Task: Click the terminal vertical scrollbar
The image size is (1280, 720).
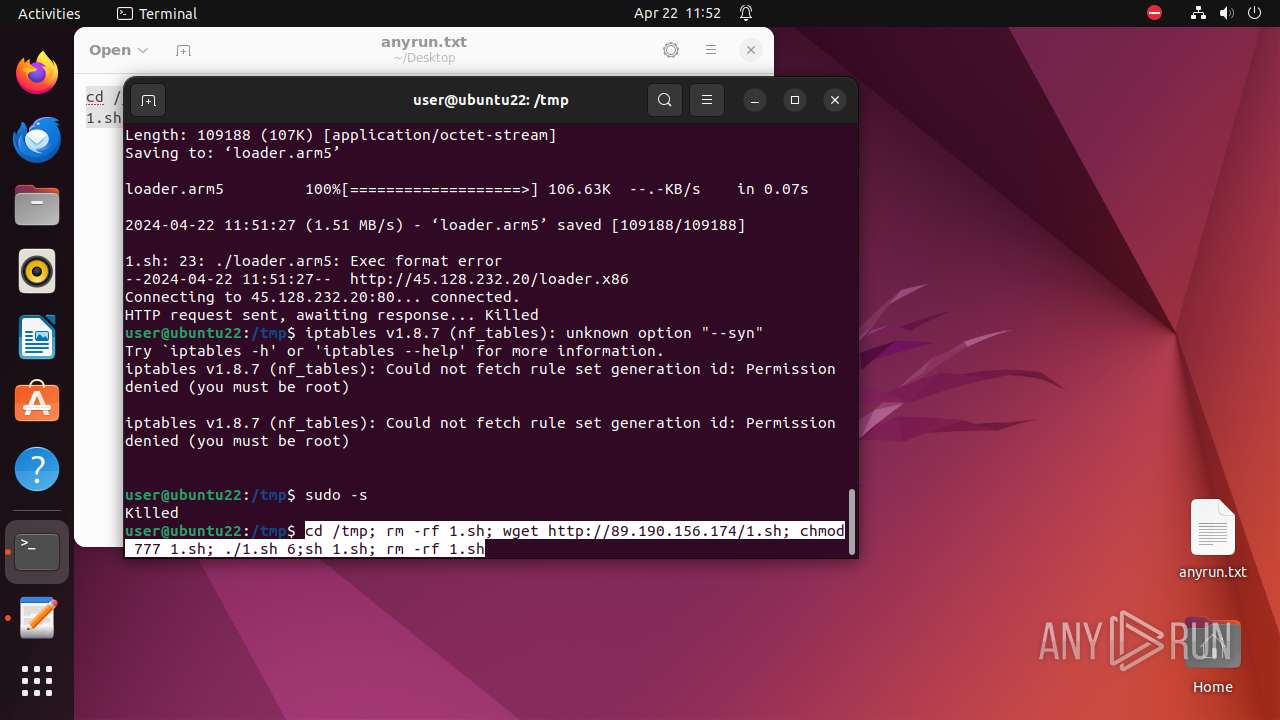Action: [852, 521]
